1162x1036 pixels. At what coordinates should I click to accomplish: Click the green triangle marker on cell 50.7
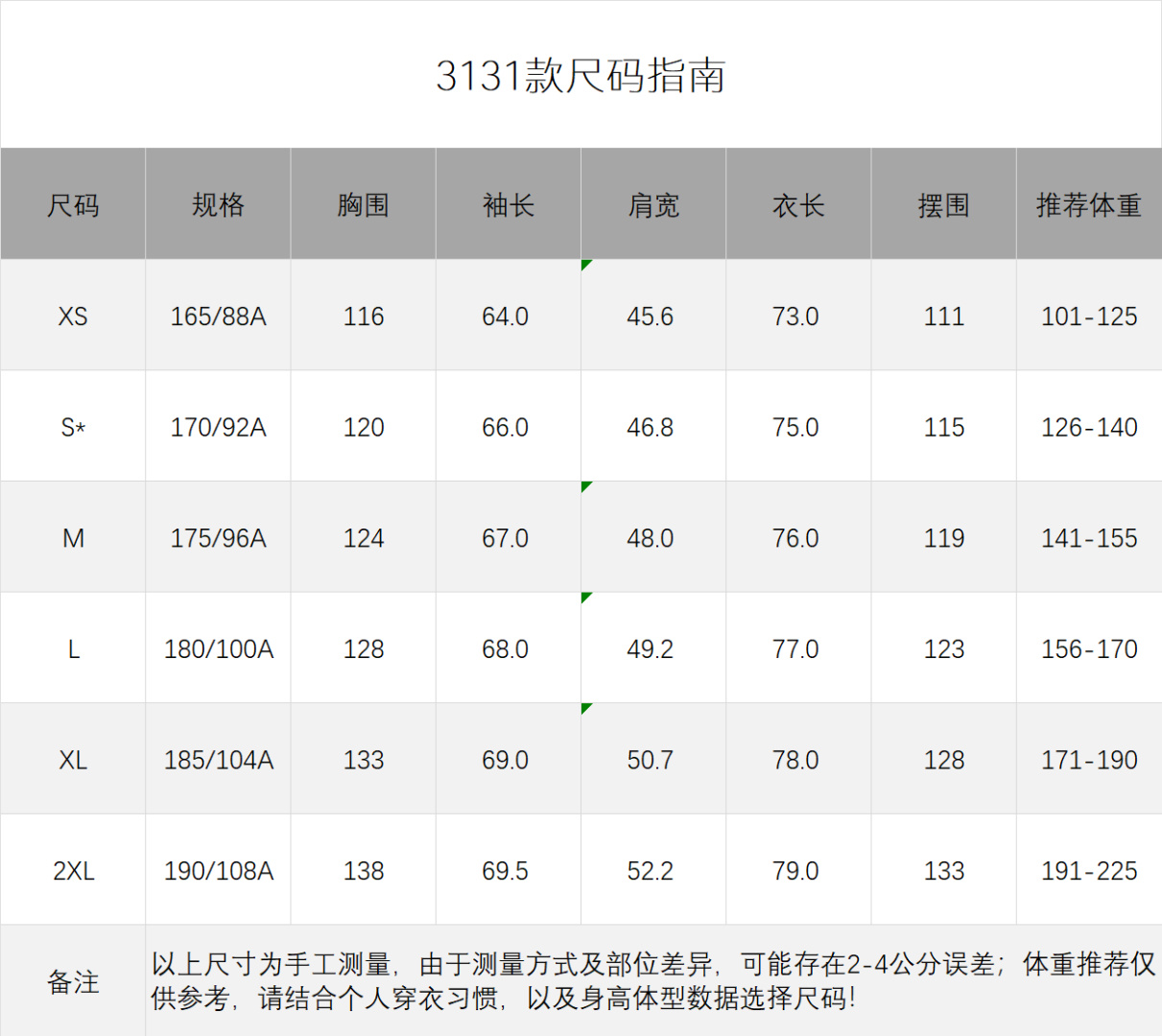585,708
